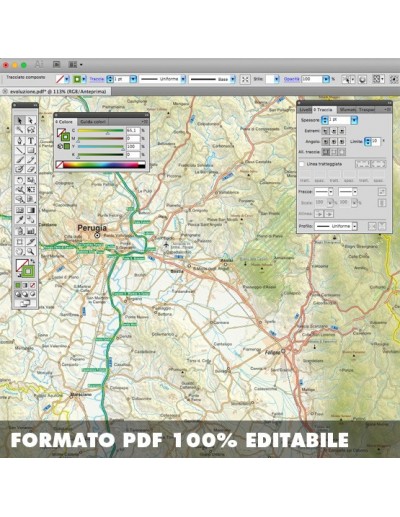Select the Column Graph tool
Image resolution: width=400 pixels, height=517 pixels.
click(x=31, y=231)
